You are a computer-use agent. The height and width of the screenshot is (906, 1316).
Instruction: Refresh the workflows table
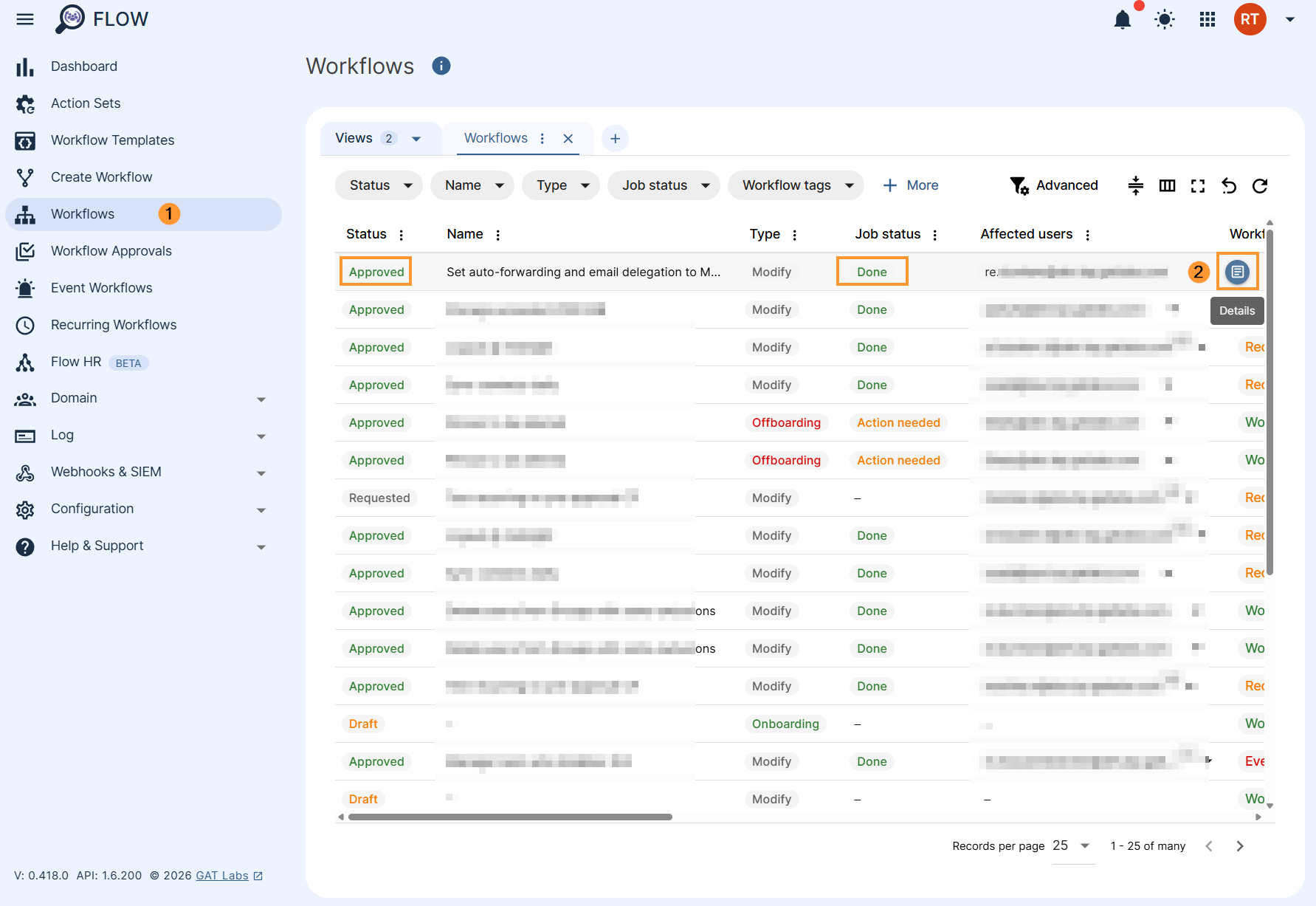(x=1260, y=186)
